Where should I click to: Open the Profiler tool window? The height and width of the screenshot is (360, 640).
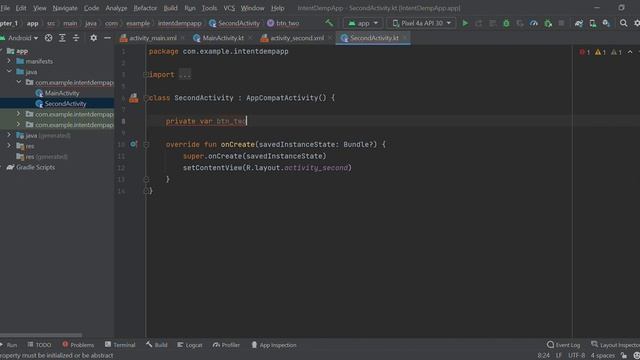tap(226, 345)
